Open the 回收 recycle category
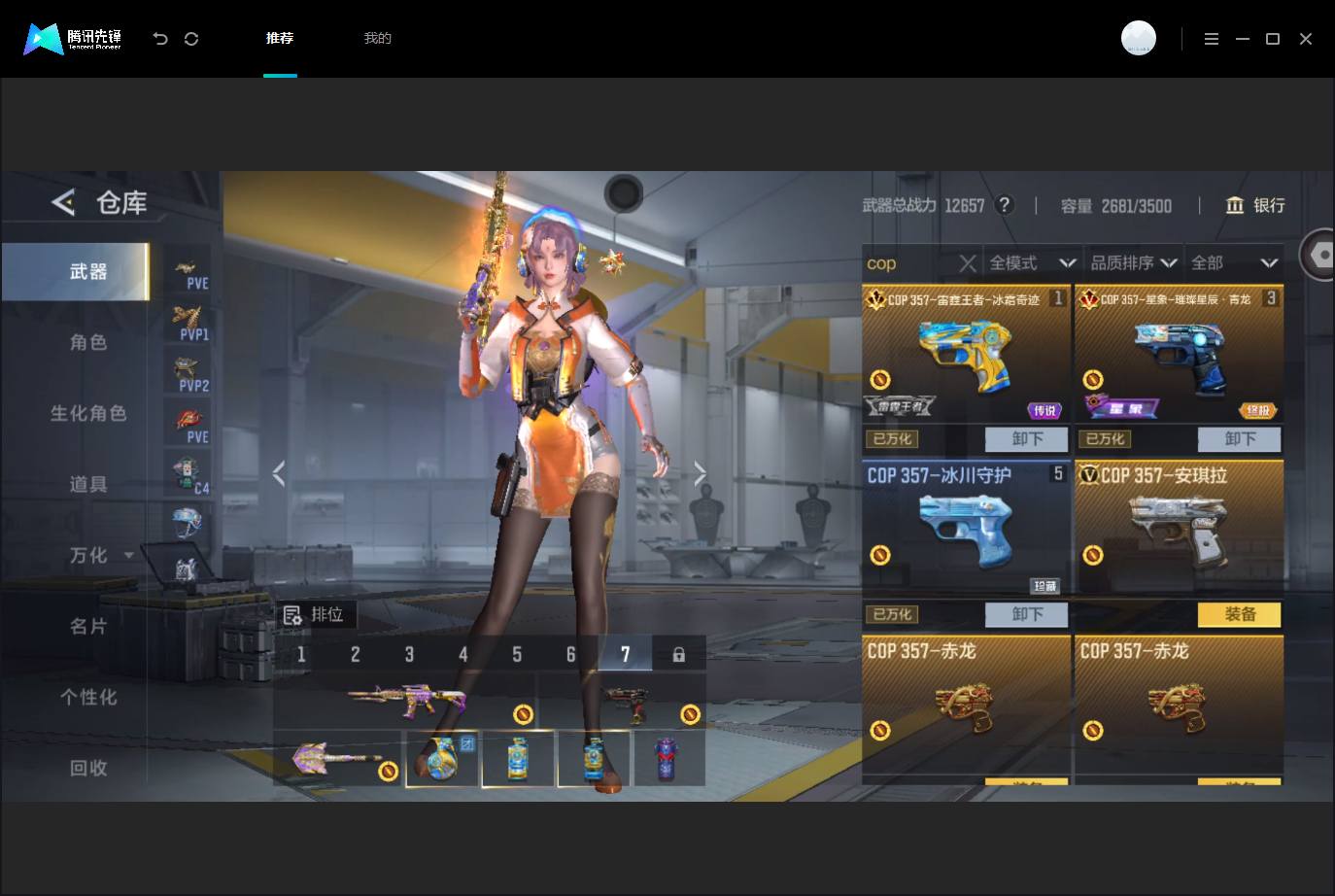This screenshot has width=1335, height=896. click(x=88, y=768)
